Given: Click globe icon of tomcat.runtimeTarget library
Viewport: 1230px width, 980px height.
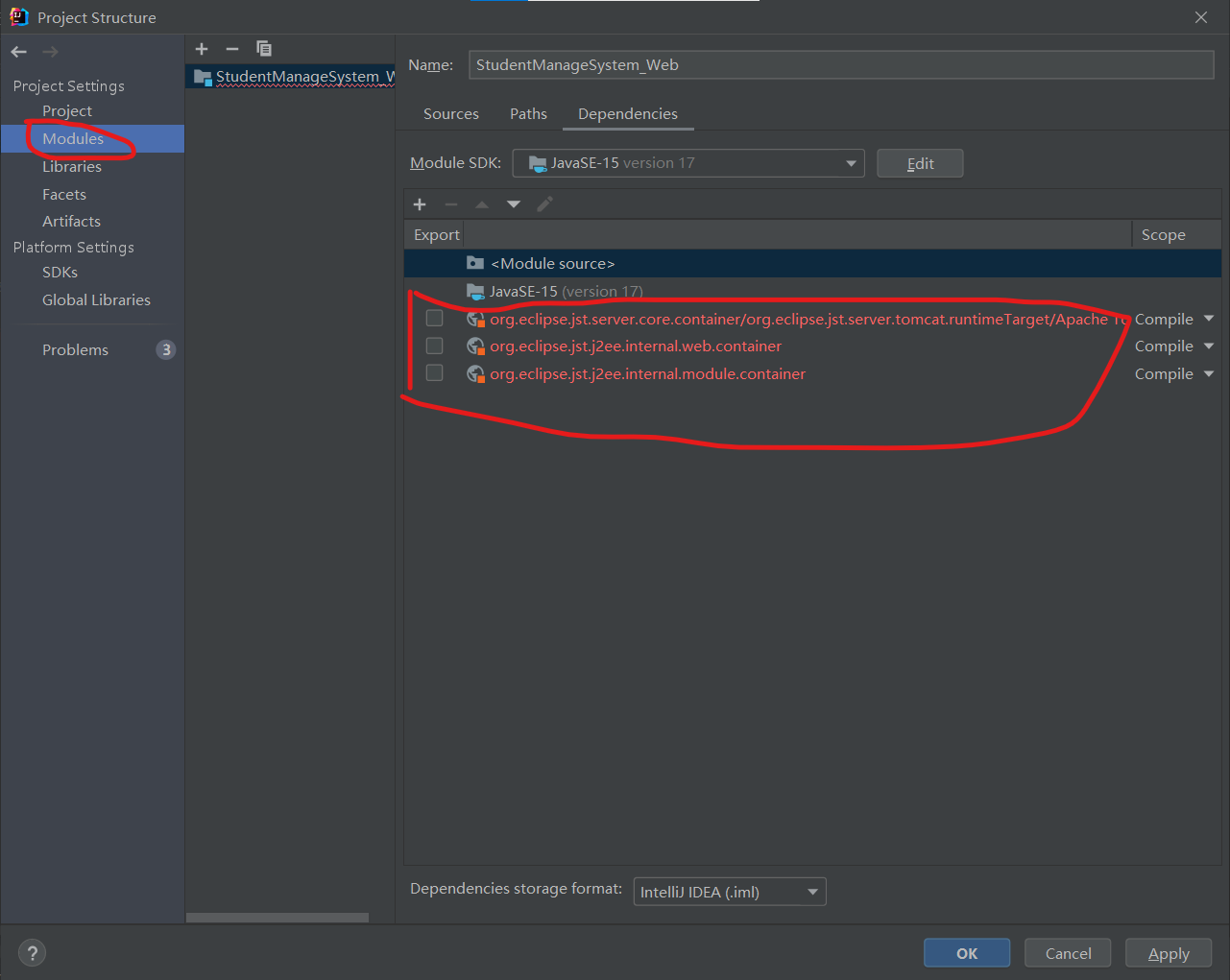Looking at the screenshot, I should [x=475, y=319].
